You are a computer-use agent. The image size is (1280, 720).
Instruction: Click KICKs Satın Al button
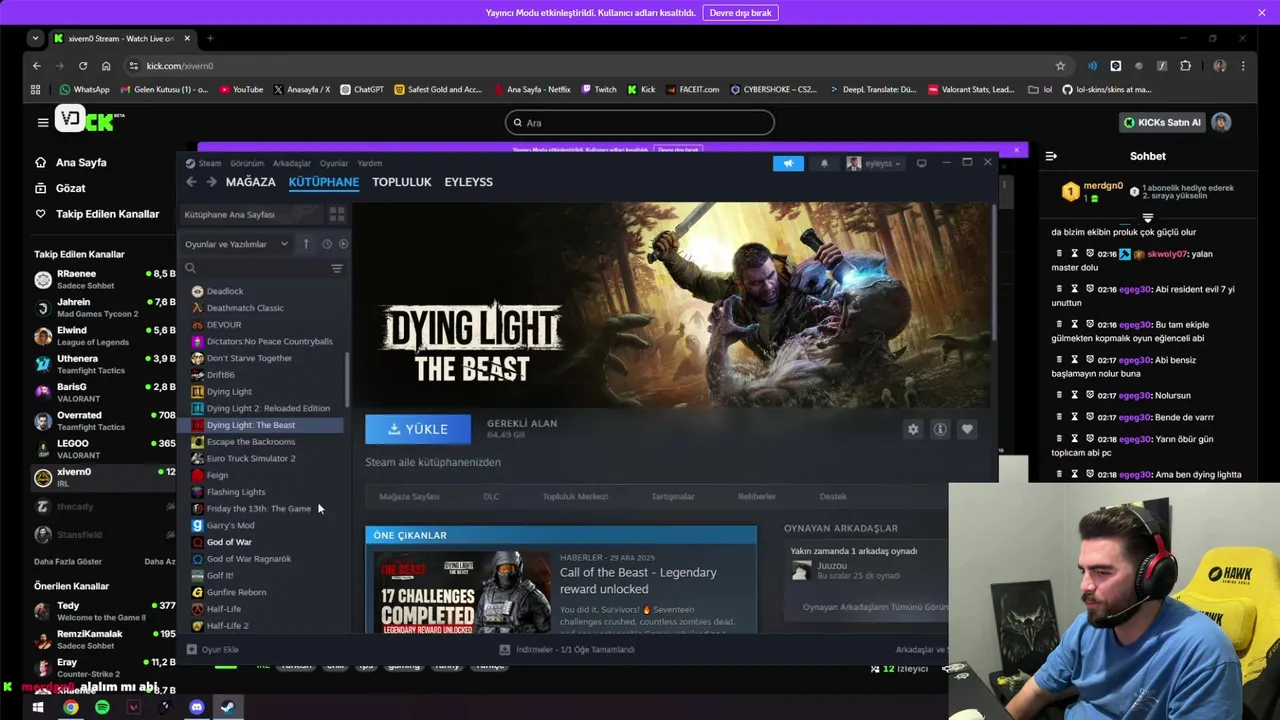click(x=1161, y=122)
